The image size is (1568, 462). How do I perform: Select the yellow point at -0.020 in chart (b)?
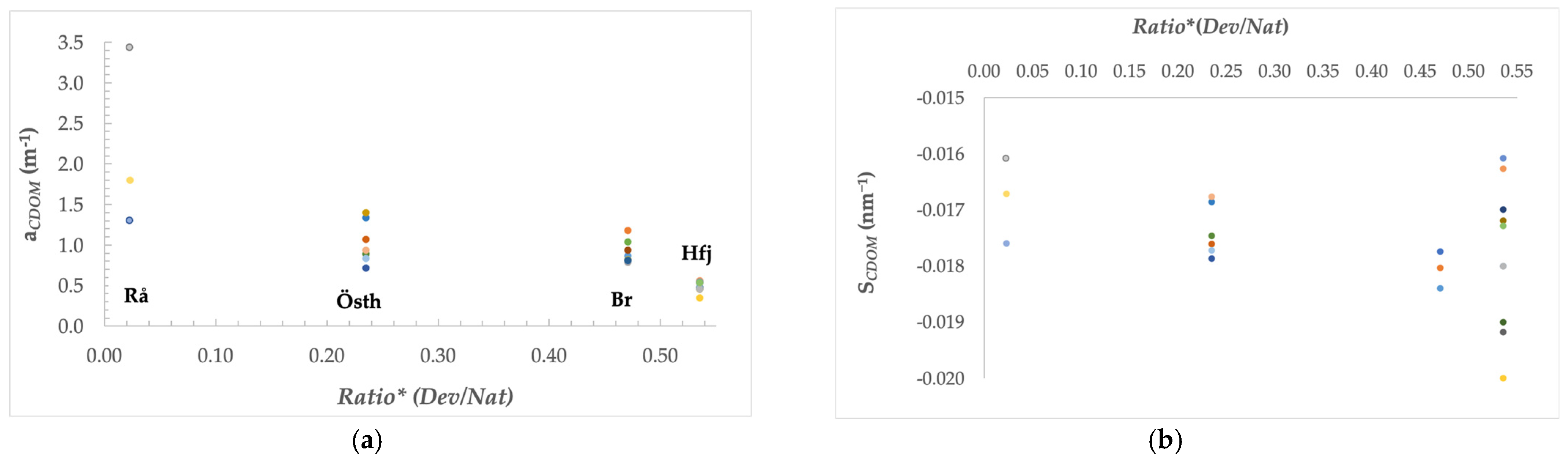point(1503,378)
